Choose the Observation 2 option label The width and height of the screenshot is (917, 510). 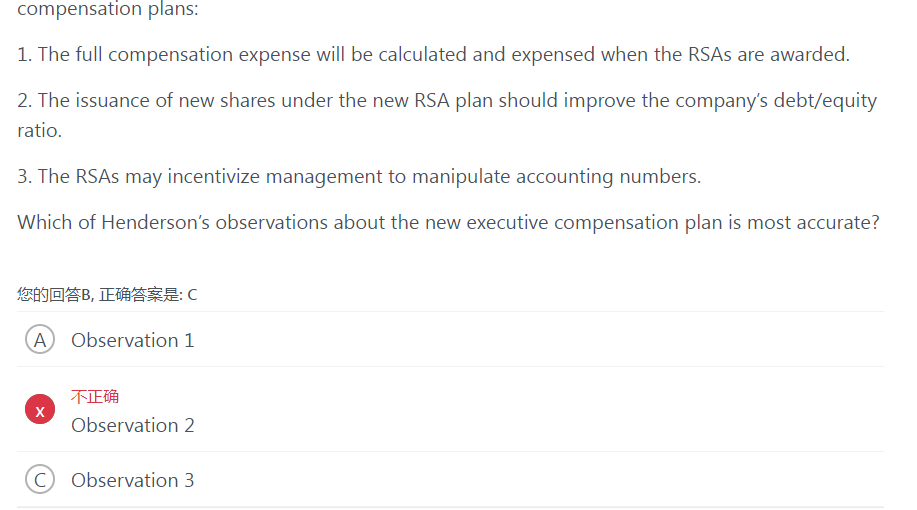133,425
